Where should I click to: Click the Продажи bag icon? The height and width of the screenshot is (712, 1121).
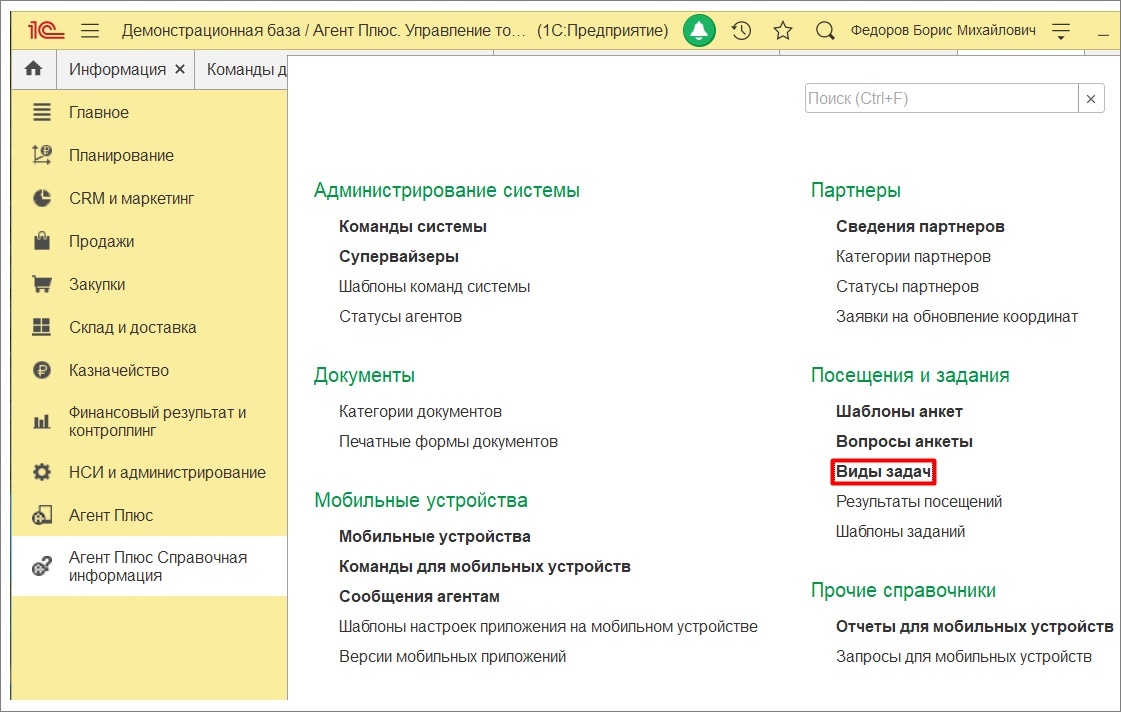pyautogui.click(x=42, y=241)
